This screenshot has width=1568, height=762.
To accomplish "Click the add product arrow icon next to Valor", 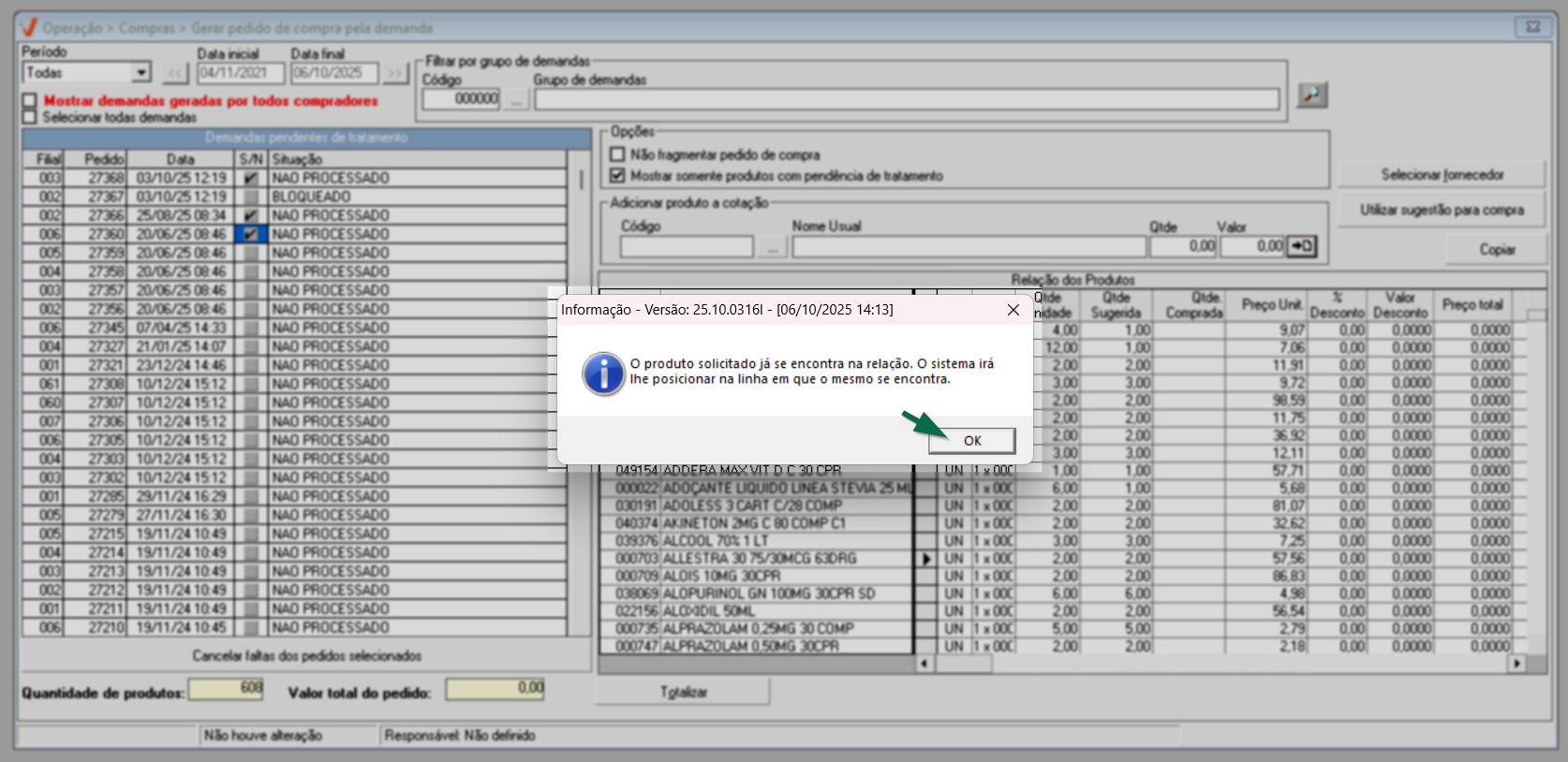I will 1302,246.
